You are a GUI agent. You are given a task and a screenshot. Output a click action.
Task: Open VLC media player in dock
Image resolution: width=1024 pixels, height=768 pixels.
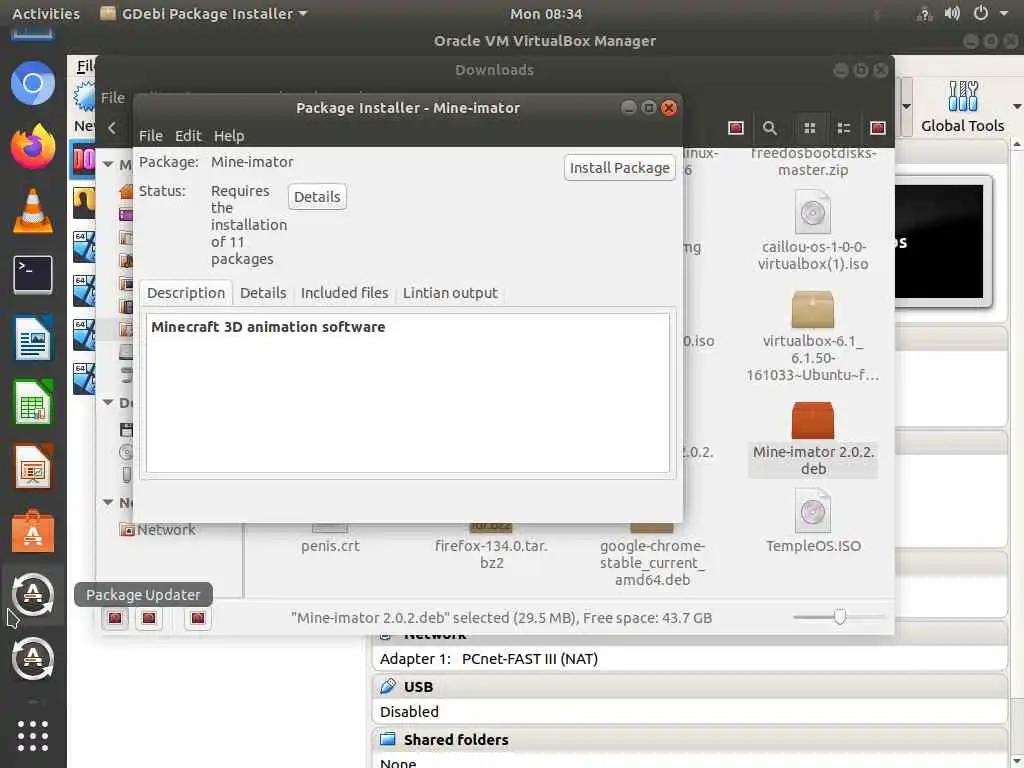(x=33, y=211)
